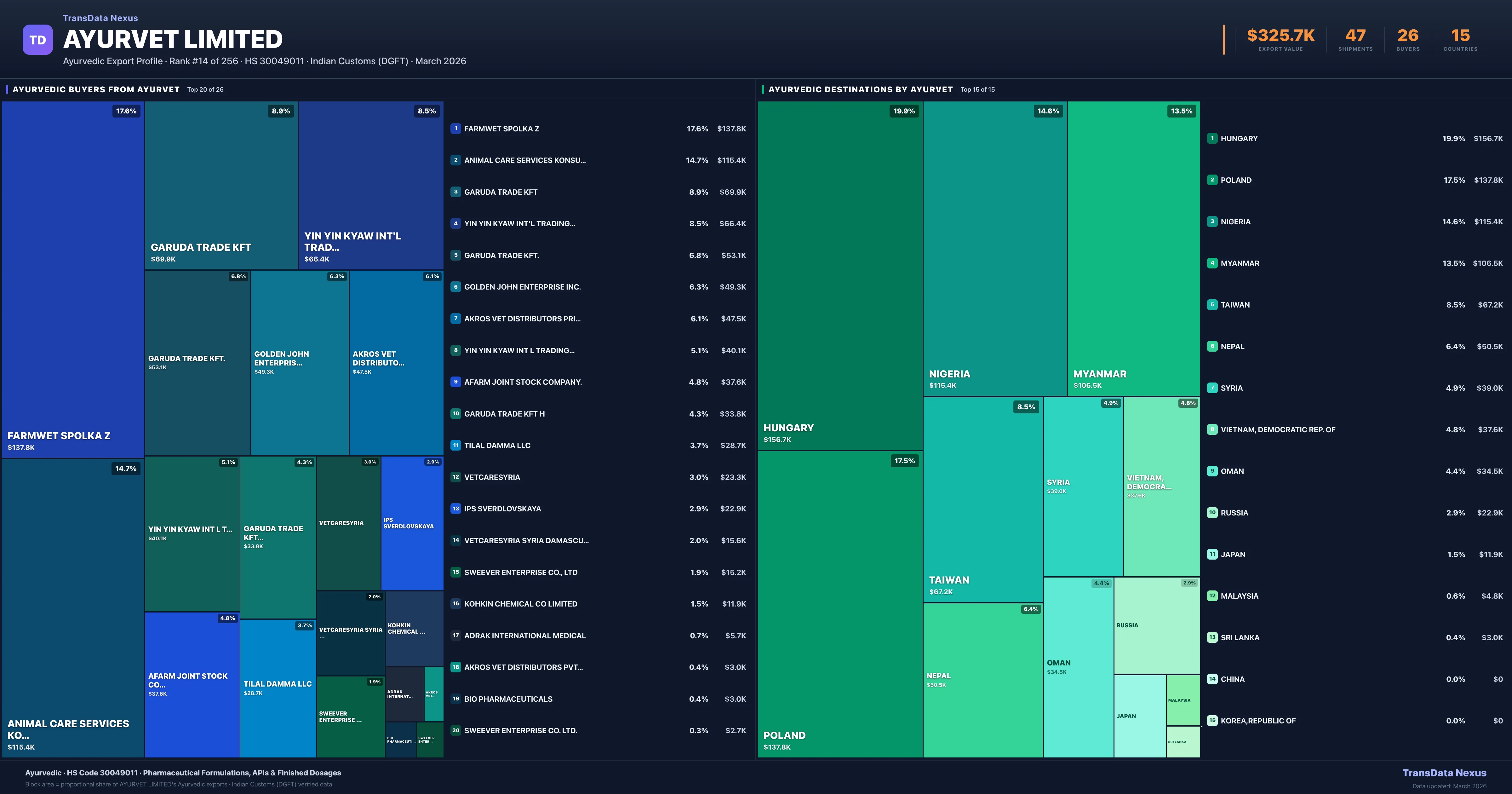Image resolution: width=1512 pixels, height=794 pixels.
Task: Click rank badge 1 next to HUNGARY
Action: pyautogui.click(x=1212, y=139)
